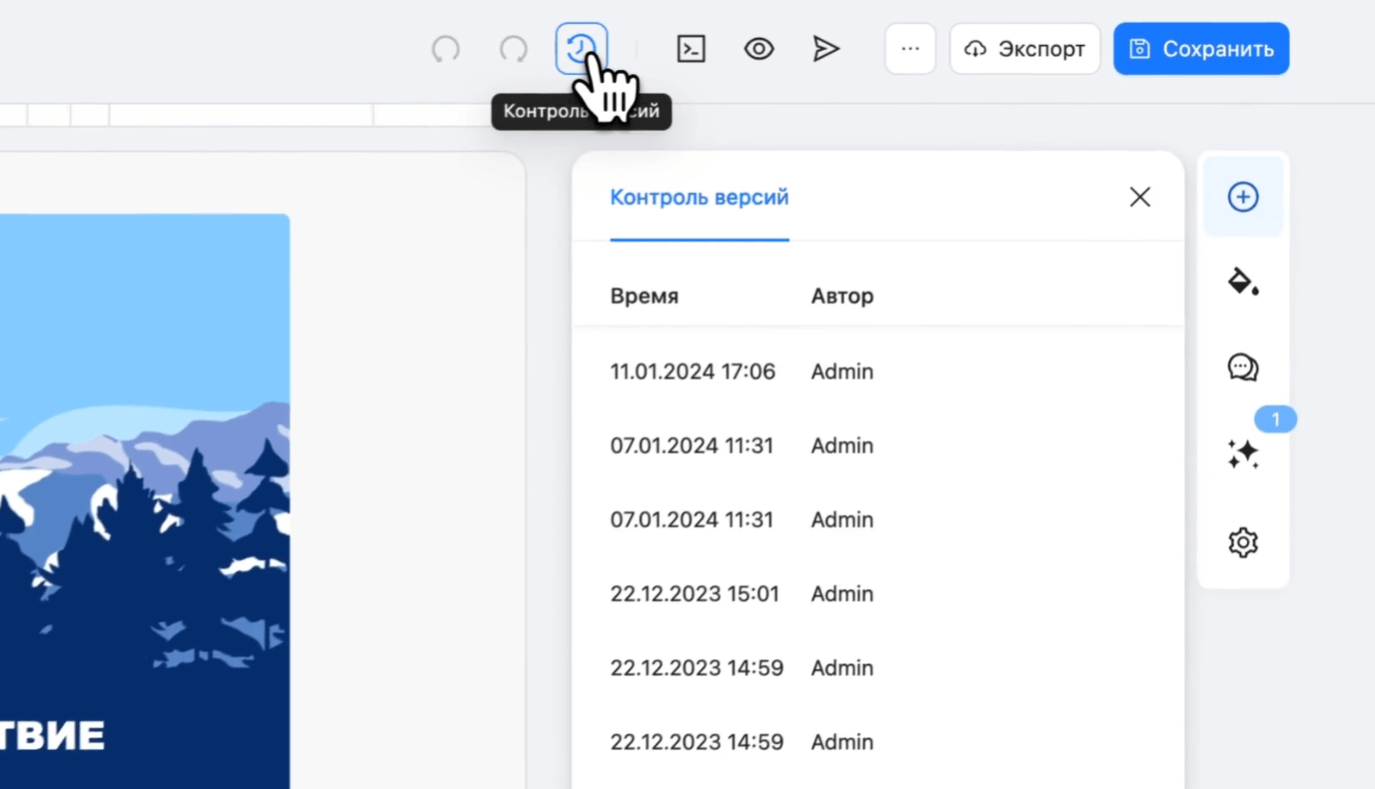This screenshot has height=789, width=1375.
Task: Click the redo arrow icon
Action: coord(513,49)
